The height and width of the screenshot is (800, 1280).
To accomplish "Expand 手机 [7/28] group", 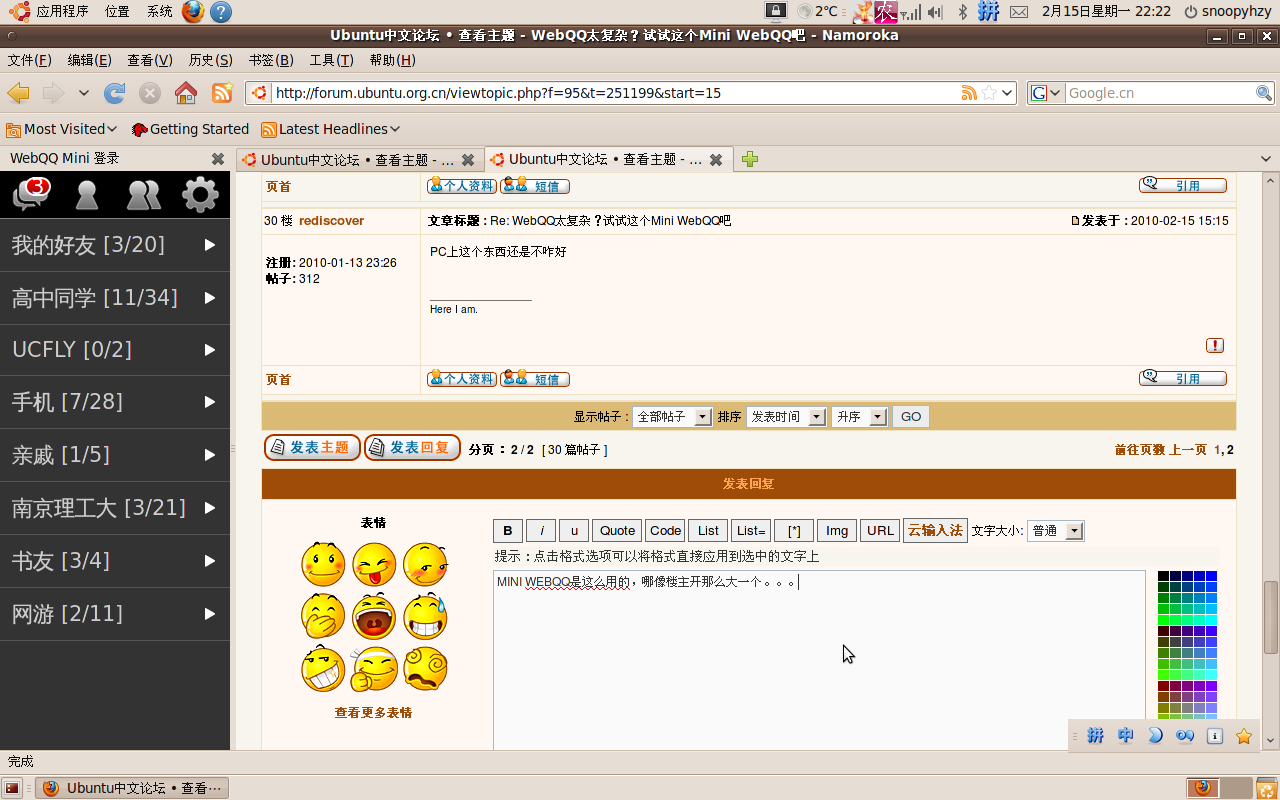I will pos(115,402).
